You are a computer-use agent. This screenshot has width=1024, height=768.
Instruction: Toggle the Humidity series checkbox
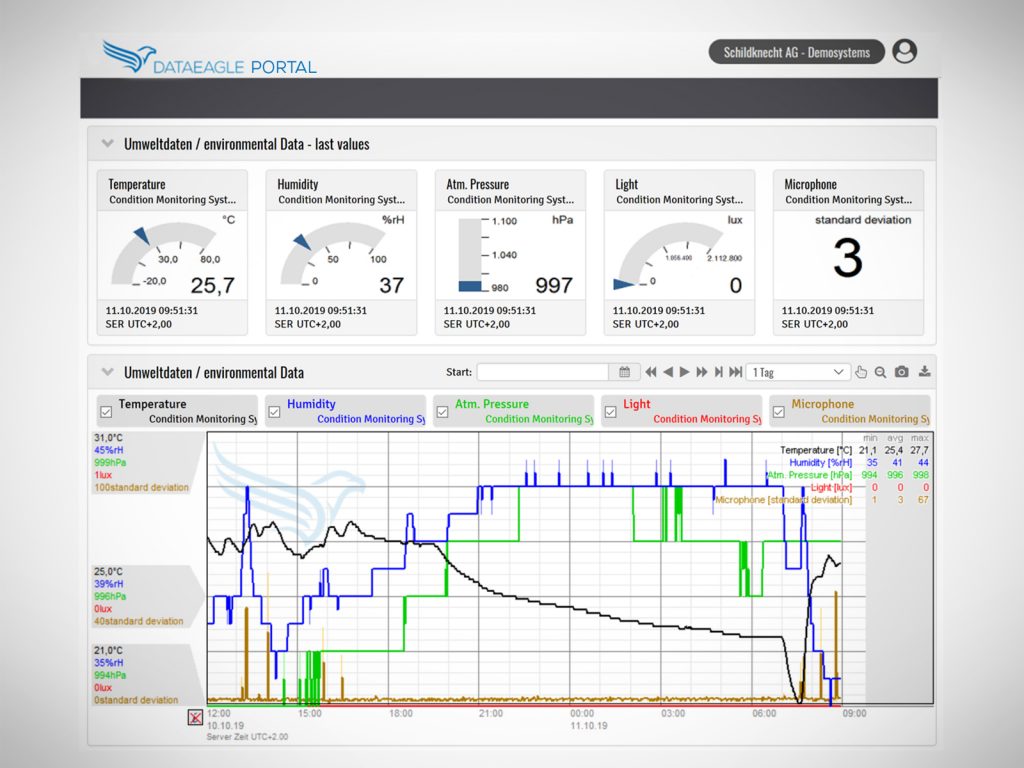[274, 411]
